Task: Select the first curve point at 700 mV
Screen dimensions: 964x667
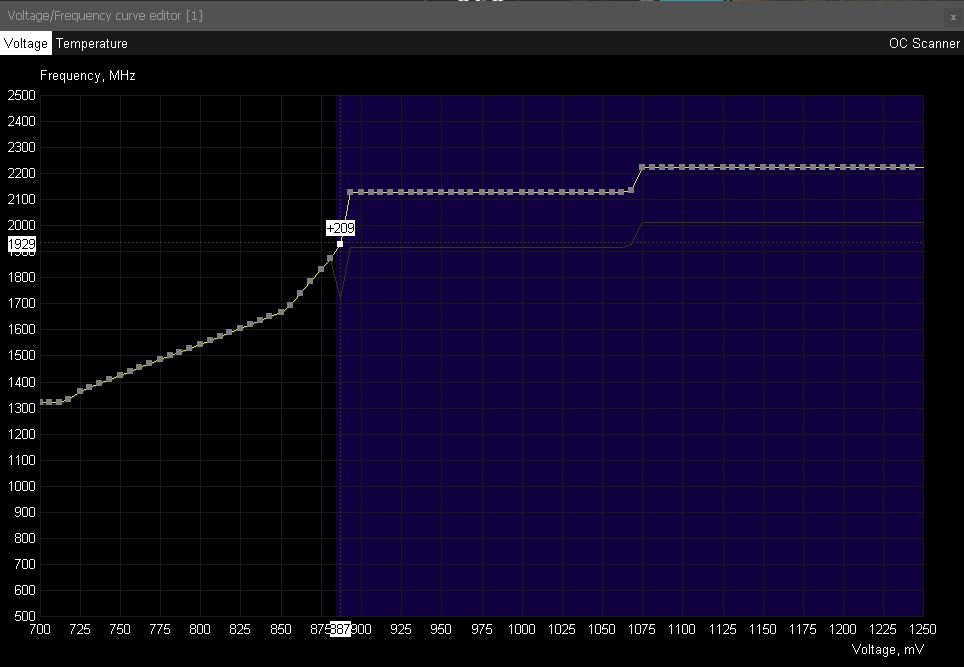Action: coord(41,402)
